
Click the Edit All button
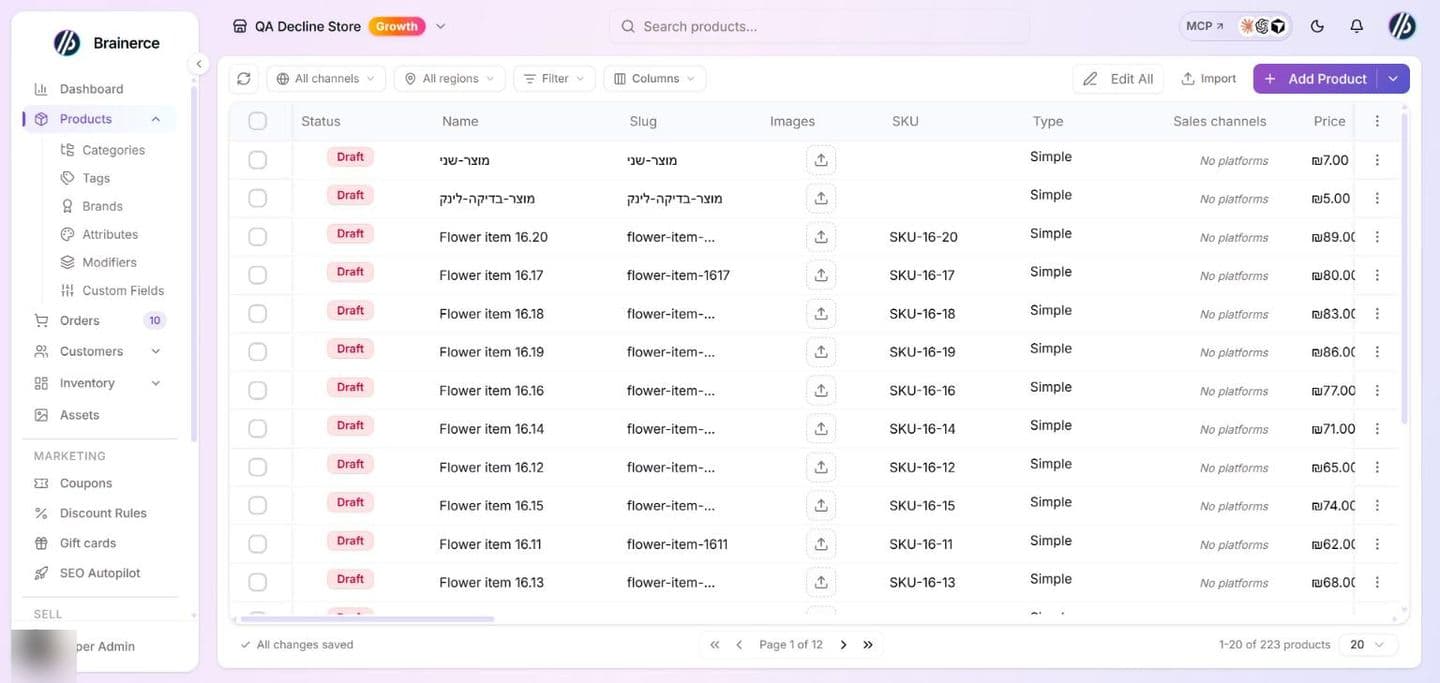tap(1118, 79)
